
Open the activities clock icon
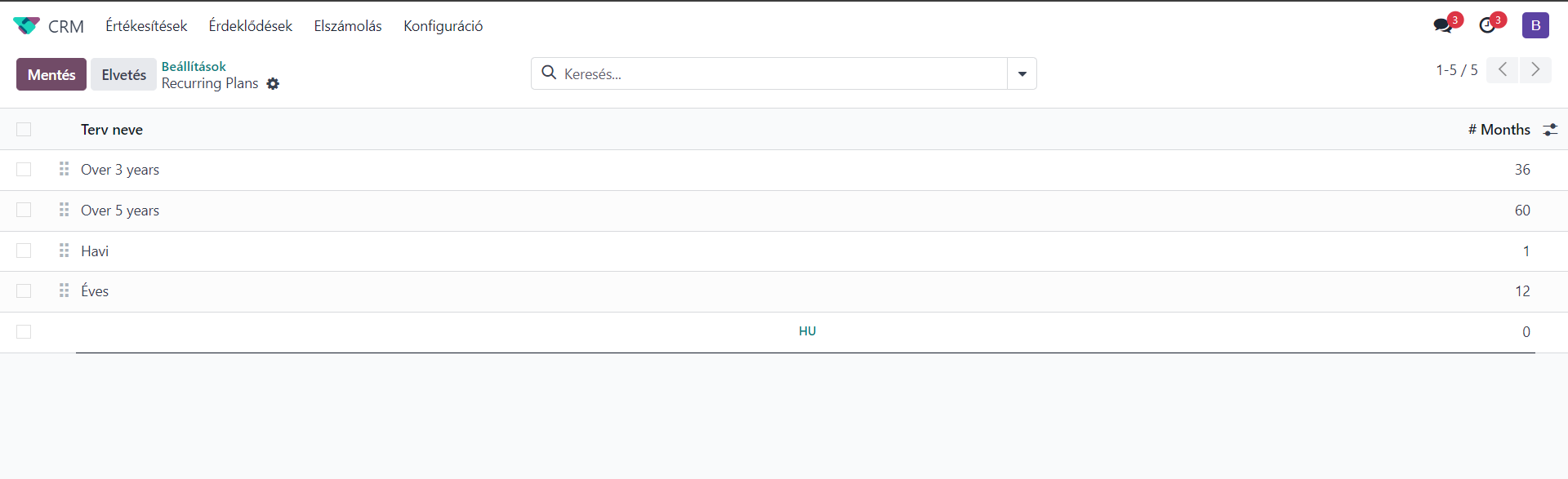[x=1488, y=25]
